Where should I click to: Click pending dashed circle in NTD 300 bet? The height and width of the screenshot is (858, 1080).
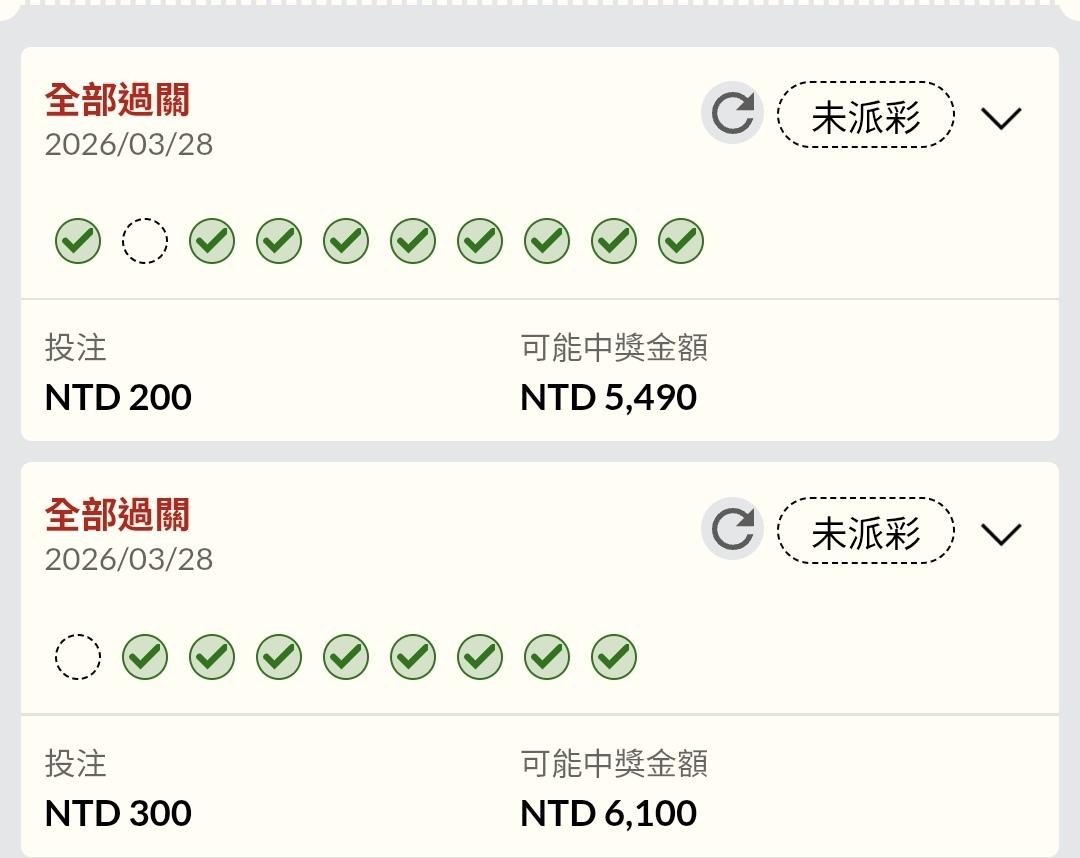[78, 657]
